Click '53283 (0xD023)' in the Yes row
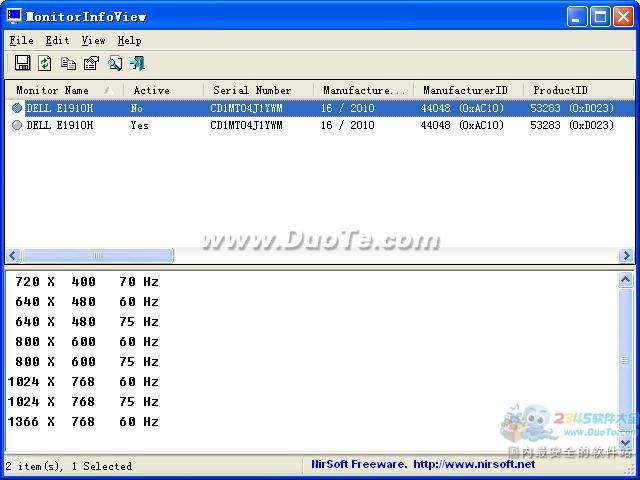This screenshot has height=480, width=640. click(x=572, y=125)
